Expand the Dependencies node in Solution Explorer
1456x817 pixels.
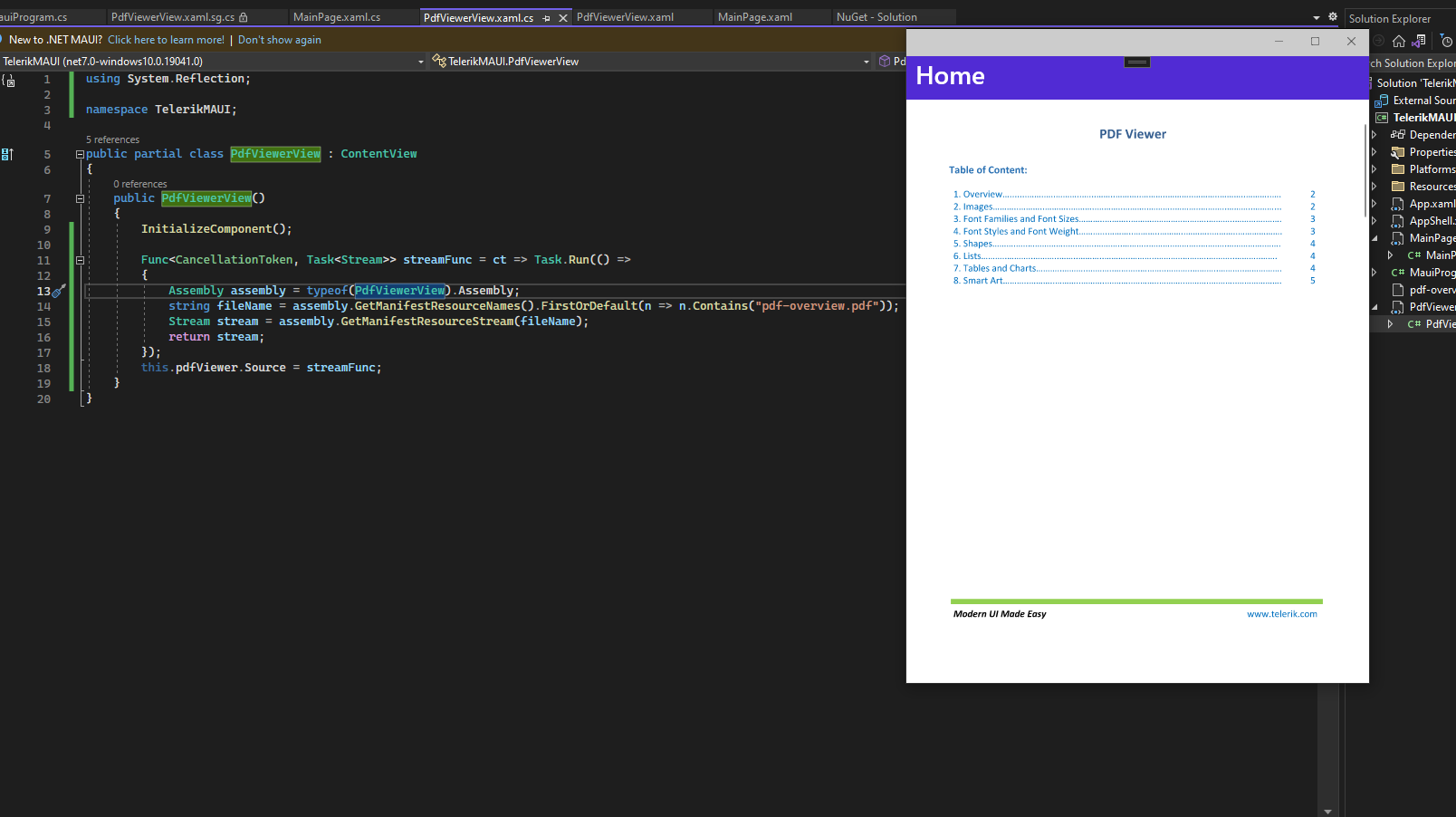point(1374,135)
